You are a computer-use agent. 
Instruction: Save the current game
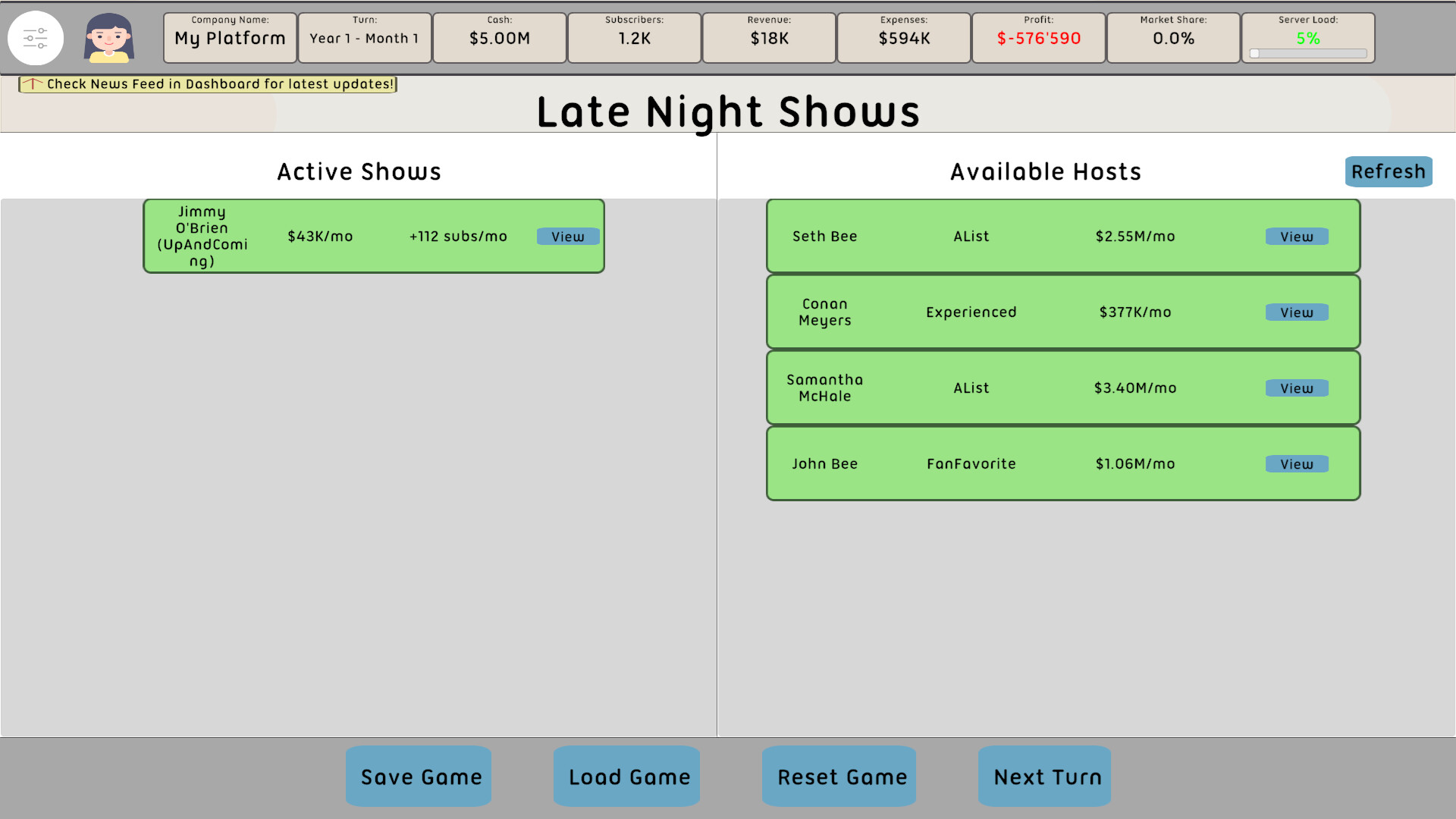pyautogui.click(x=419, y=777)
